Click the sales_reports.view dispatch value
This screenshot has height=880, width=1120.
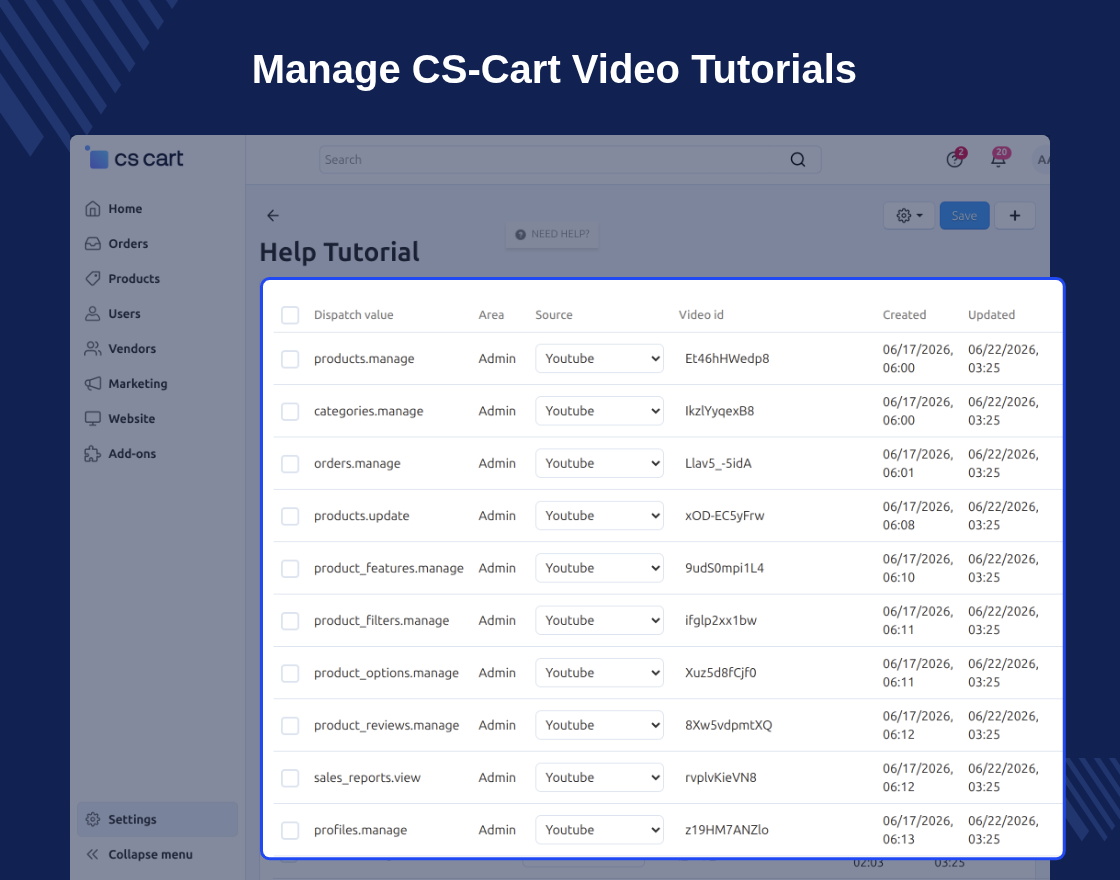(x=367, y=778)
